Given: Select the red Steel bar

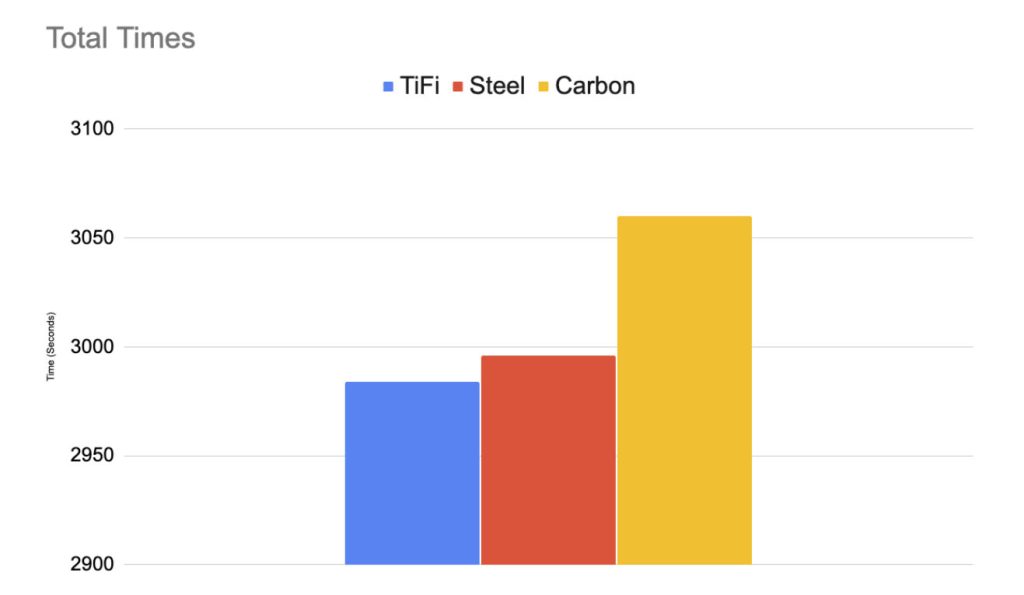Looking at the screenshot, I should [x=548, y=460].
